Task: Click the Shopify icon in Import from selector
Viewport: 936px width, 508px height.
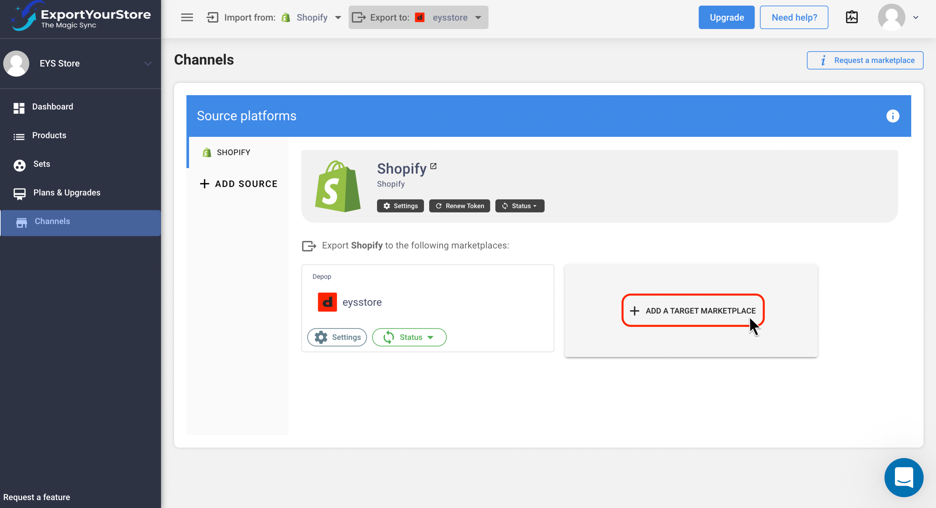Action: [x=286, y=17]
